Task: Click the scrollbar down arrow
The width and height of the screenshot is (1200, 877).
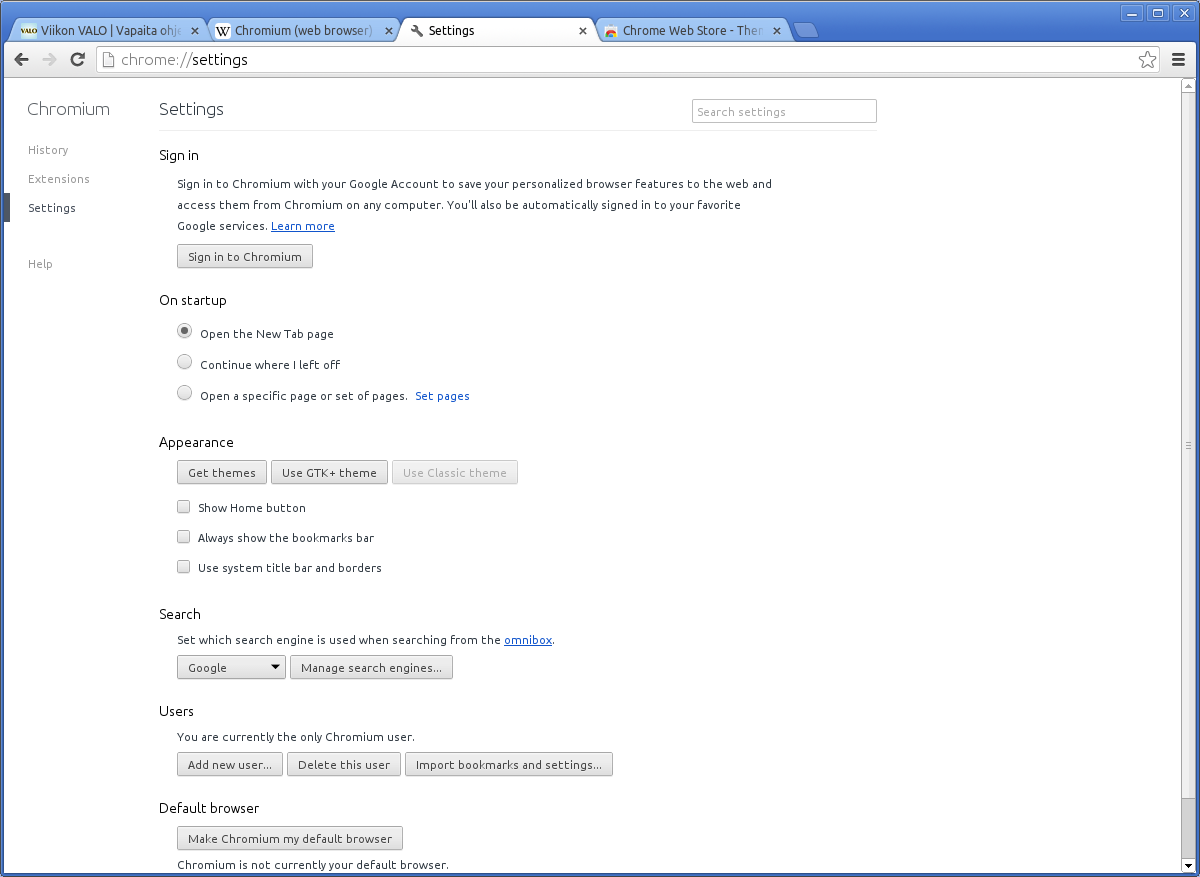Action: pos(1188,865)
